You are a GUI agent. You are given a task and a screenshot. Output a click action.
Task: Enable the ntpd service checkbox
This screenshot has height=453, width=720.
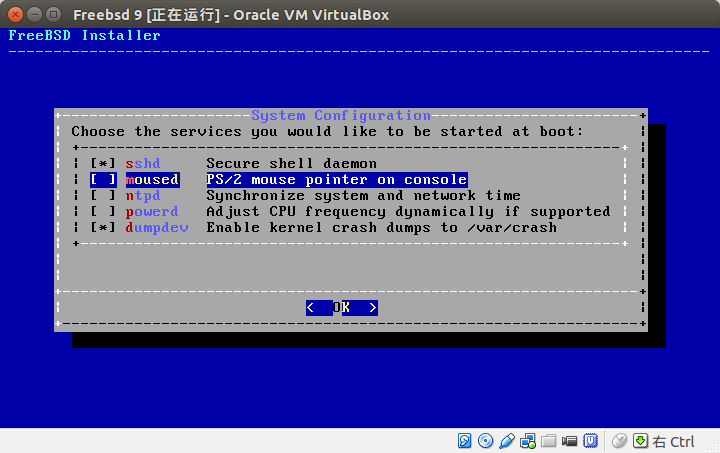point(103,196)
